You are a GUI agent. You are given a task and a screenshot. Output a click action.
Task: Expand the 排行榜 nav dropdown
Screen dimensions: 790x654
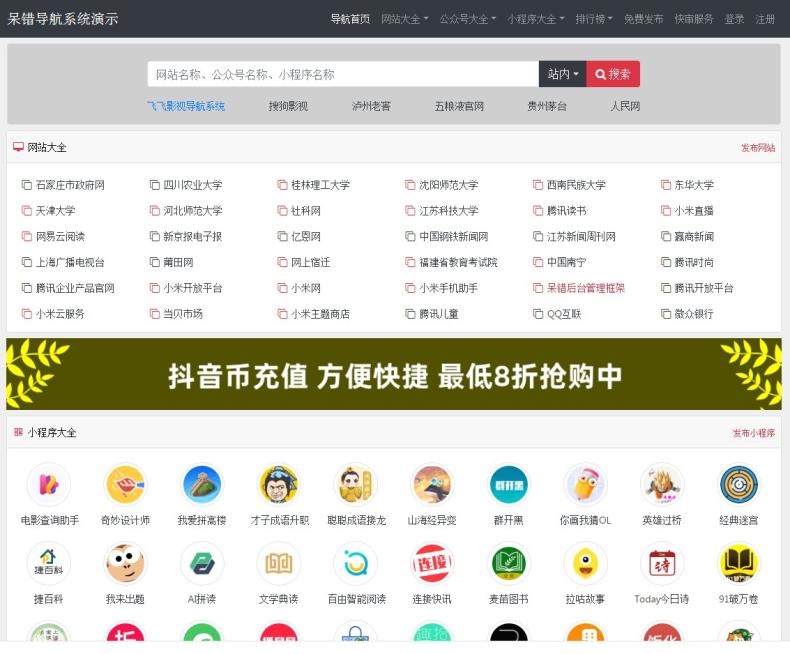tap(594, 19)
